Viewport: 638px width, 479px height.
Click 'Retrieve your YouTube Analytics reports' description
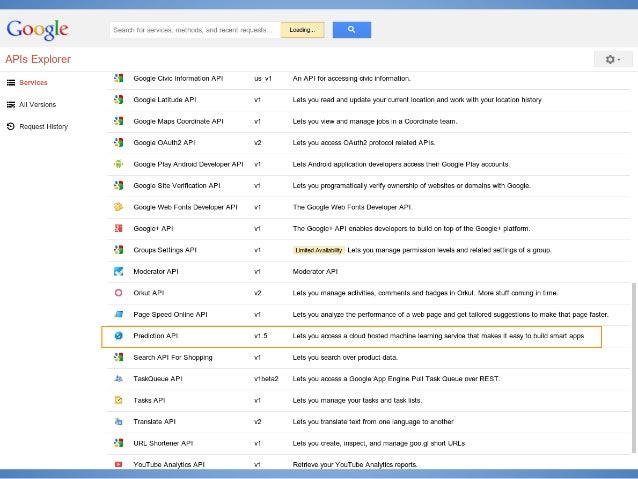click(x=355, y=464)
